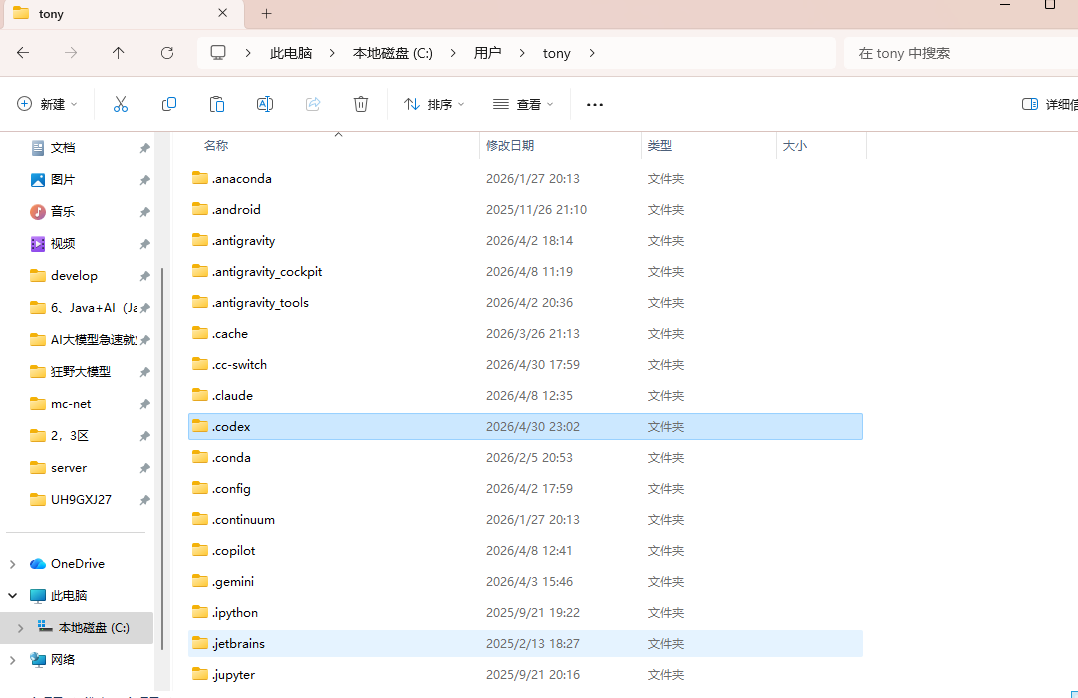
Task: Select 网络 in the navigation pane
Action: [63, 659]
